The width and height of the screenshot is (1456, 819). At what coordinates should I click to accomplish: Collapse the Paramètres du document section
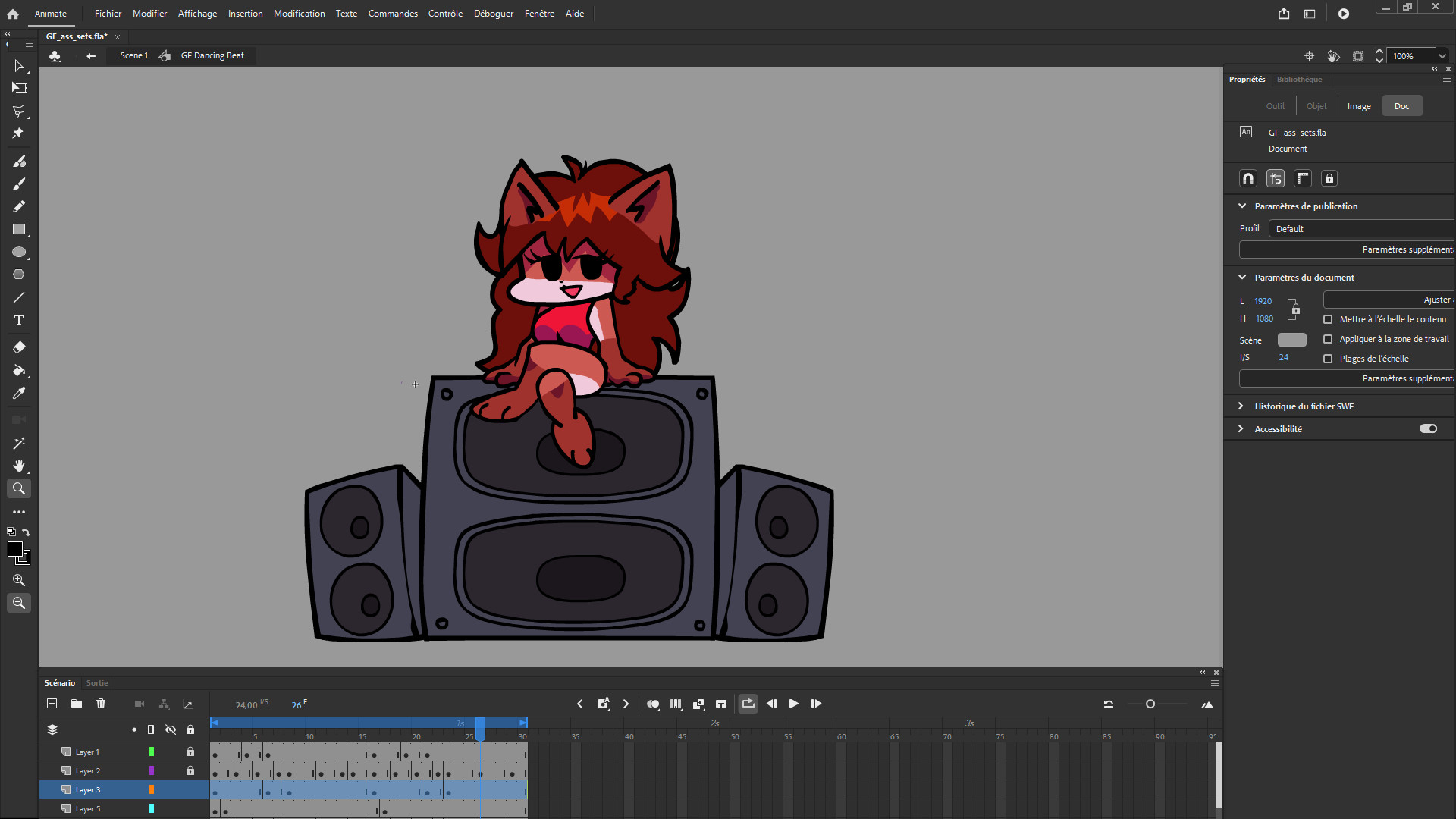[1241, 277]
